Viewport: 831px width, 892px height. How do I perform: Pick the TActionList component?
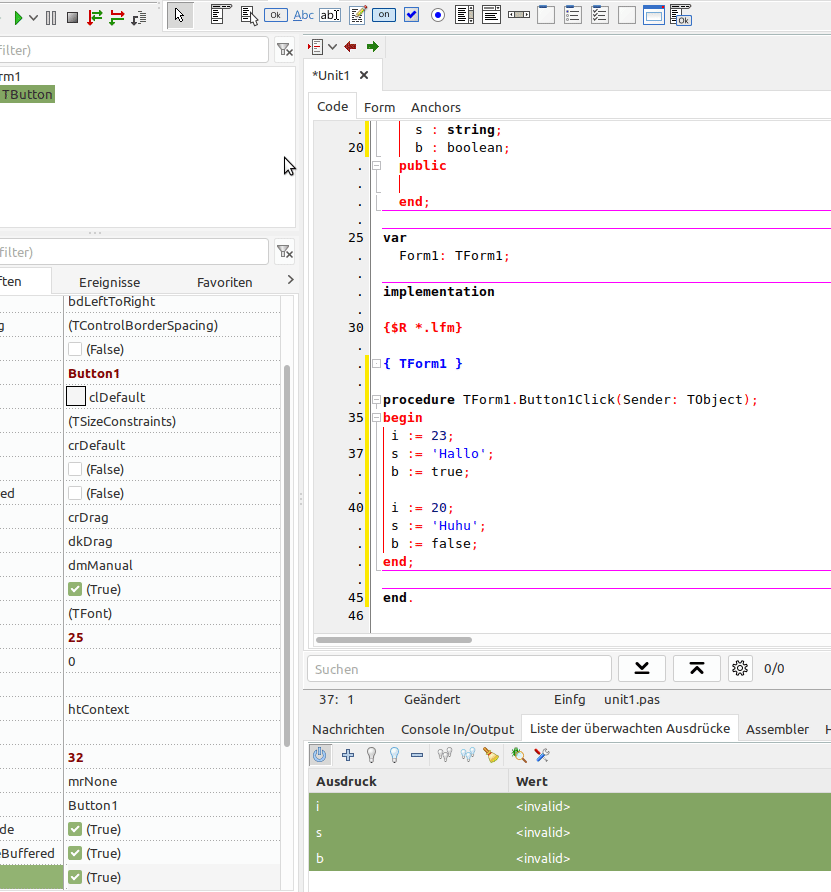681,15
